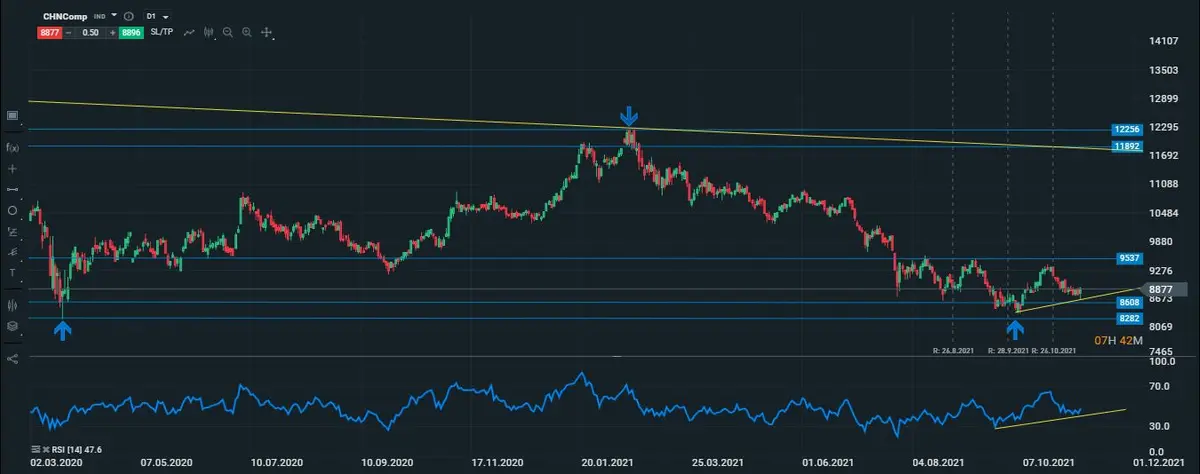Open the layers icon in left sidebar
1200x474 pixels.
point(12,326)
